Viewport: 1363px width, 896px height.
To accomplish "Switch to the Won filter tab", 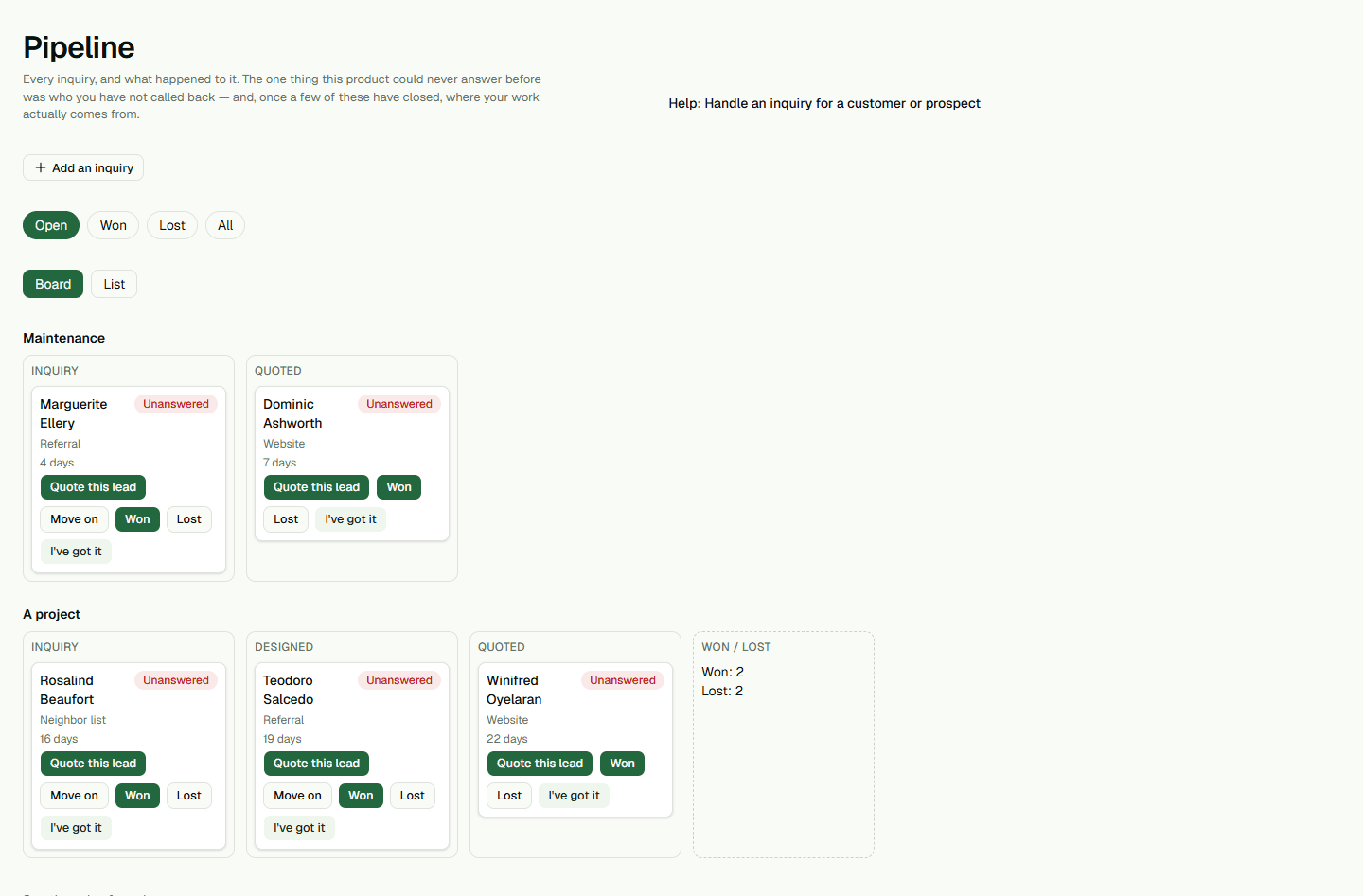I will 114,225.
